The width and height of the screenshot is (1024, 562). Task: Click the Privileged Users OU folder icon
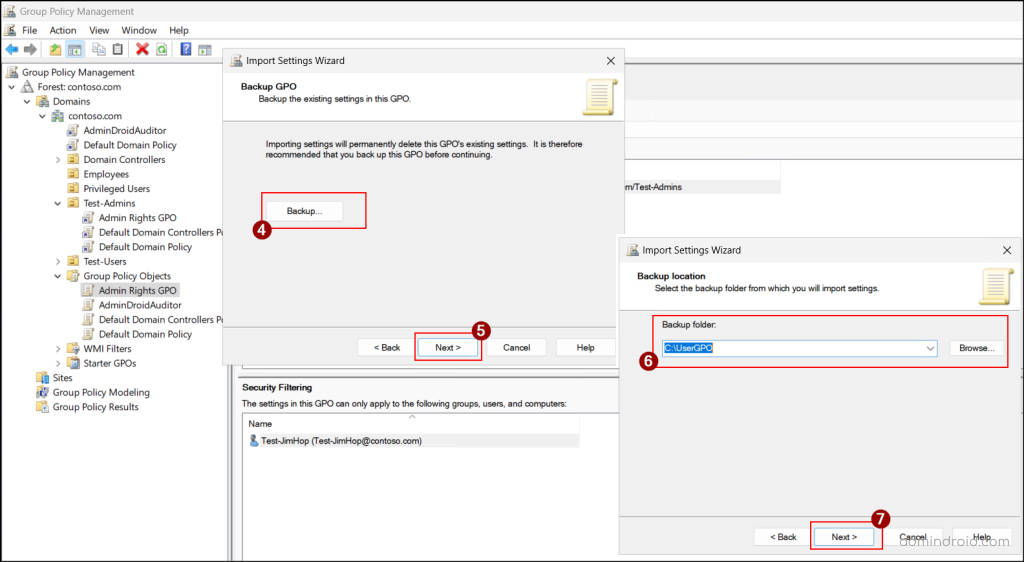pos(73,189)
